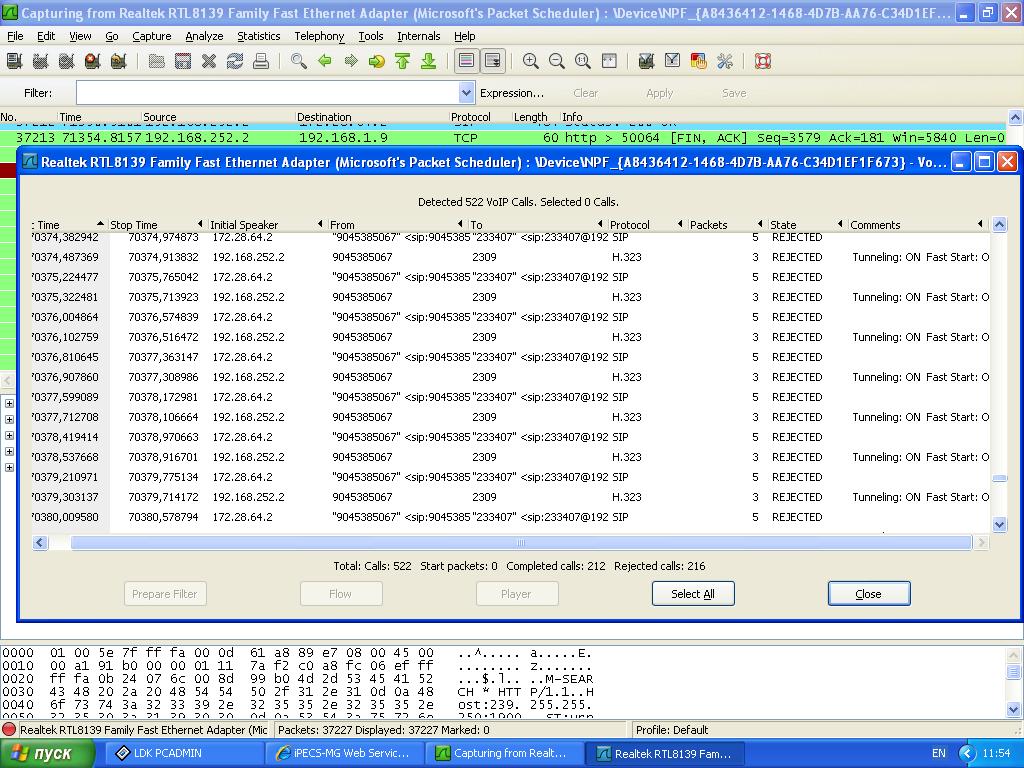The height and width of the screenshot is (768, 1024).
Task: Click the Go to first packet icon
Action: (402, 62)
